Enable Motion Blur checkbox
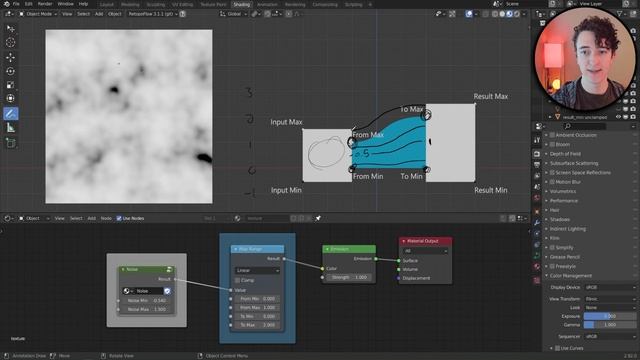The image size is (640, 360). [x=552, y=182]
